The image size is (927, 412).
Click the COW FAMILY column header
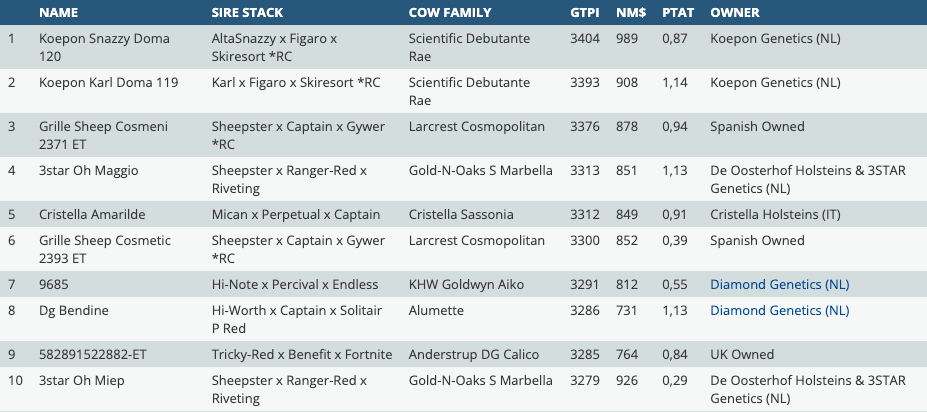pyautogui.click(x=450, y=13)
